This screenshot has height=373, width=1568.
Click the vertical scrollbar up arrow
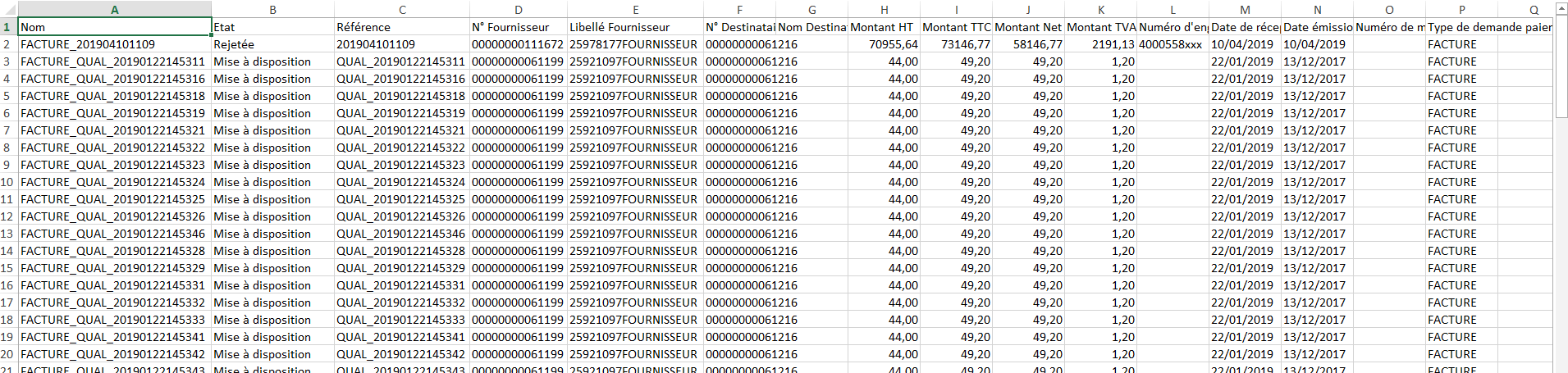1560,7
